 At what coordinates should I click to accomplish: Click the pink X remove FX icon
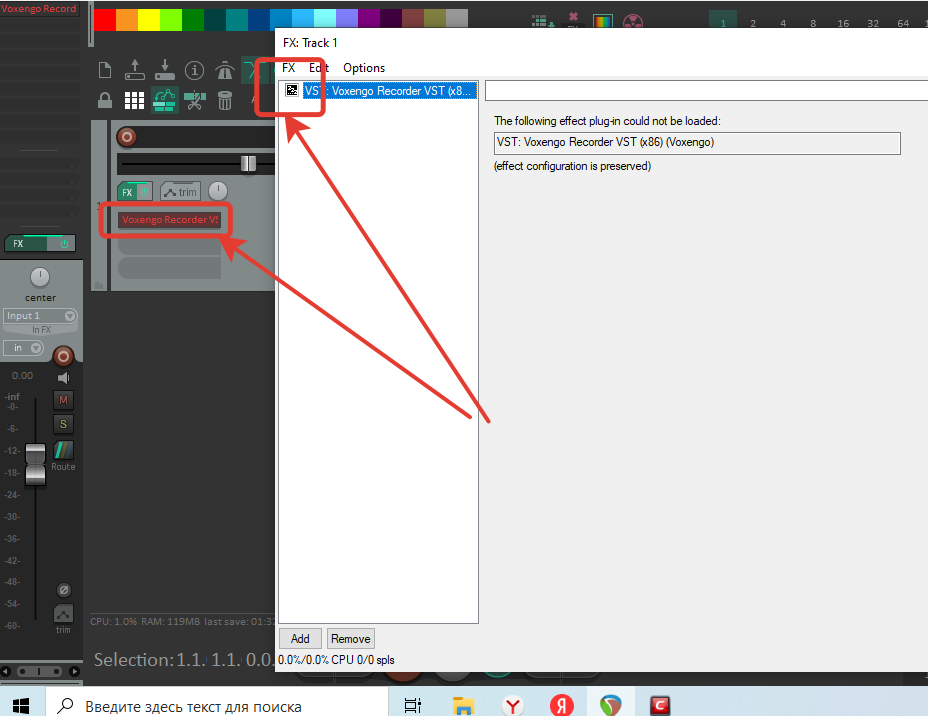[573, 19]
